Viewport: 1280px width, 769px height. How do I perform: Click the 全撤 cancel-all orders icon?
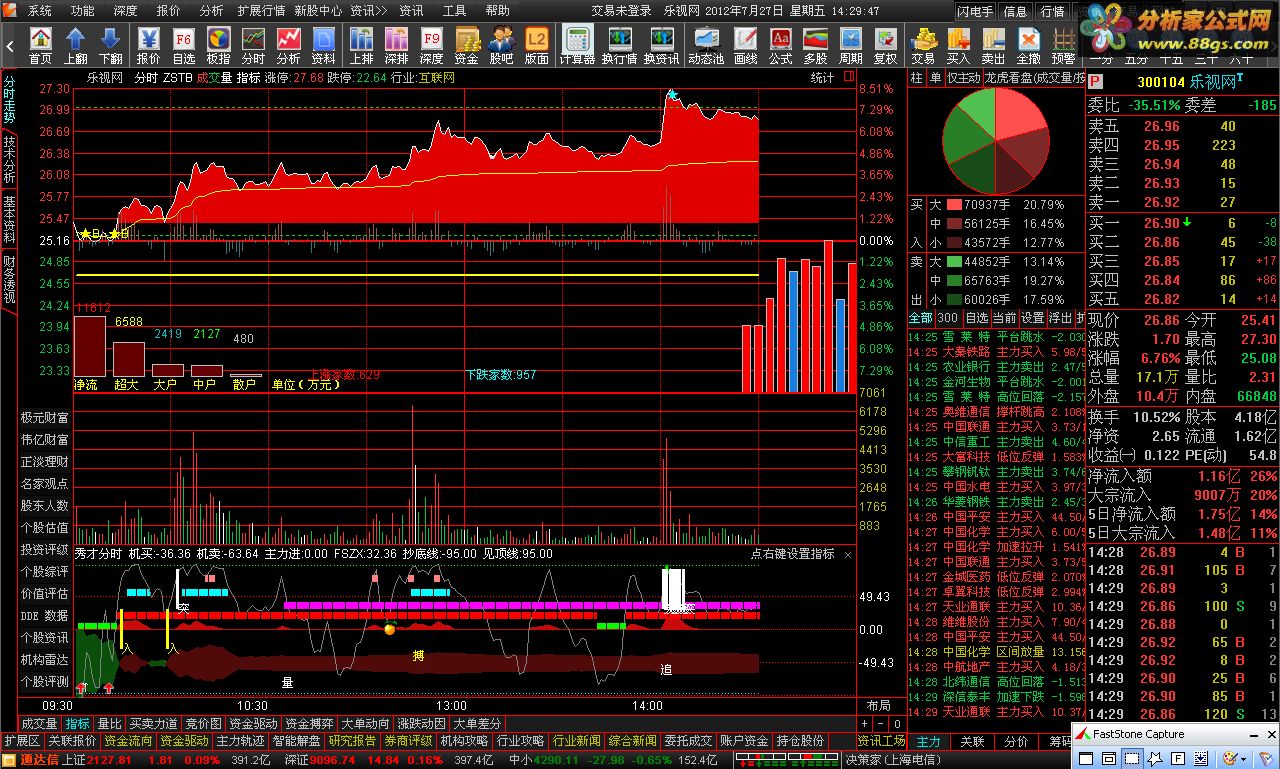[1028, 46]
